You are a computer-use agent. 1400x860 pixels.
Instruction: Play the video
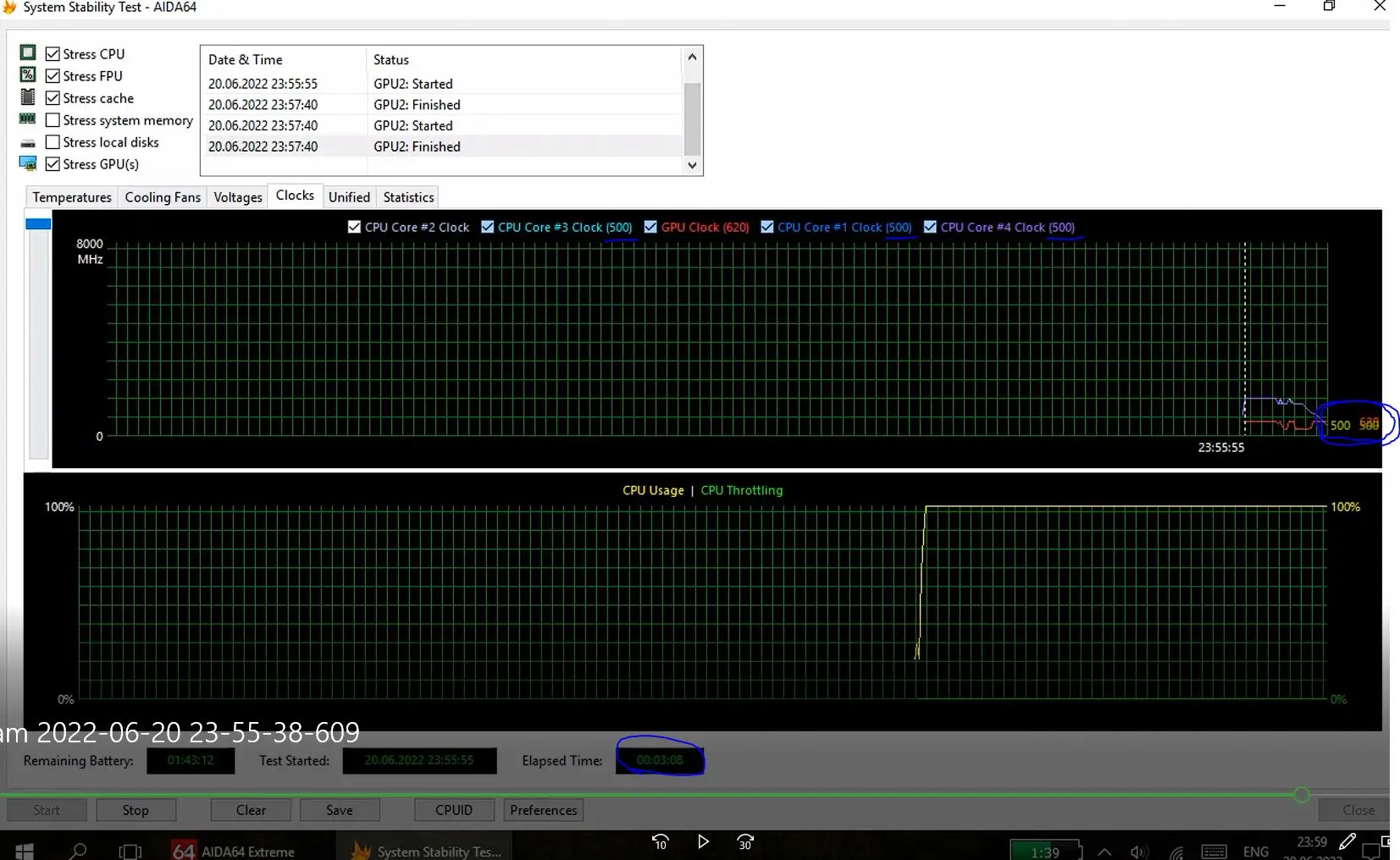click(x=703, y=841)
